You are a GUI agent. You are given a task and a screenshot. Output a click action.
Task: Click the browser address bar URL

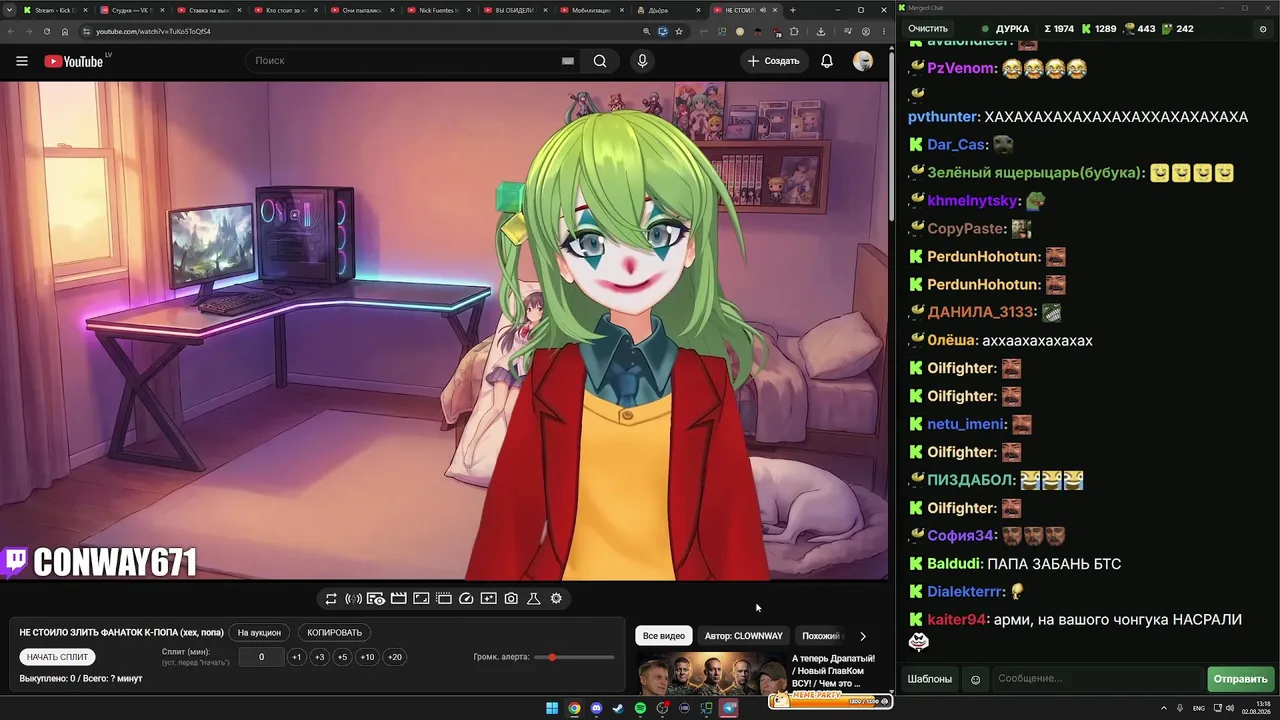coord(153,31)
